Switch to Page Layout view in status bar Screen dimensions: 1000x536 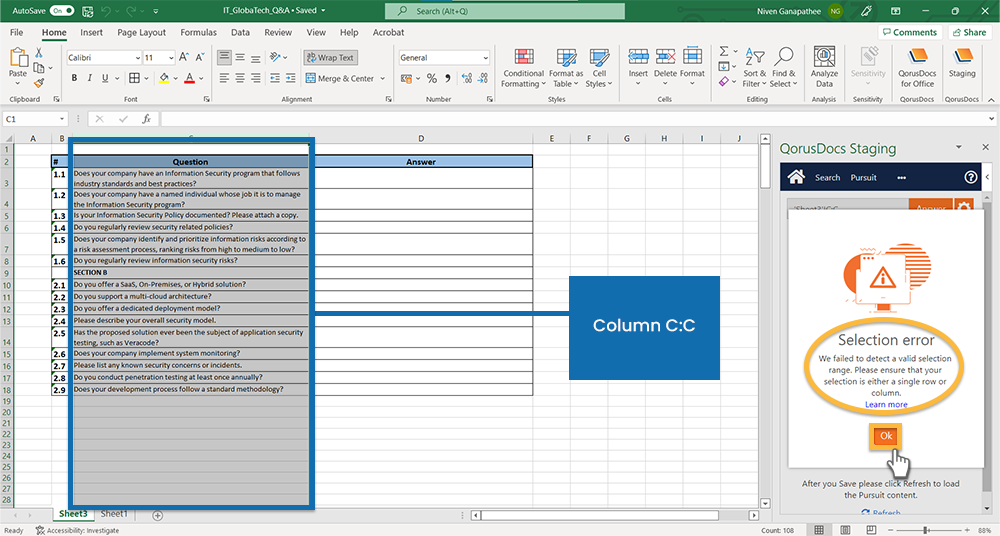pos(845,530)
